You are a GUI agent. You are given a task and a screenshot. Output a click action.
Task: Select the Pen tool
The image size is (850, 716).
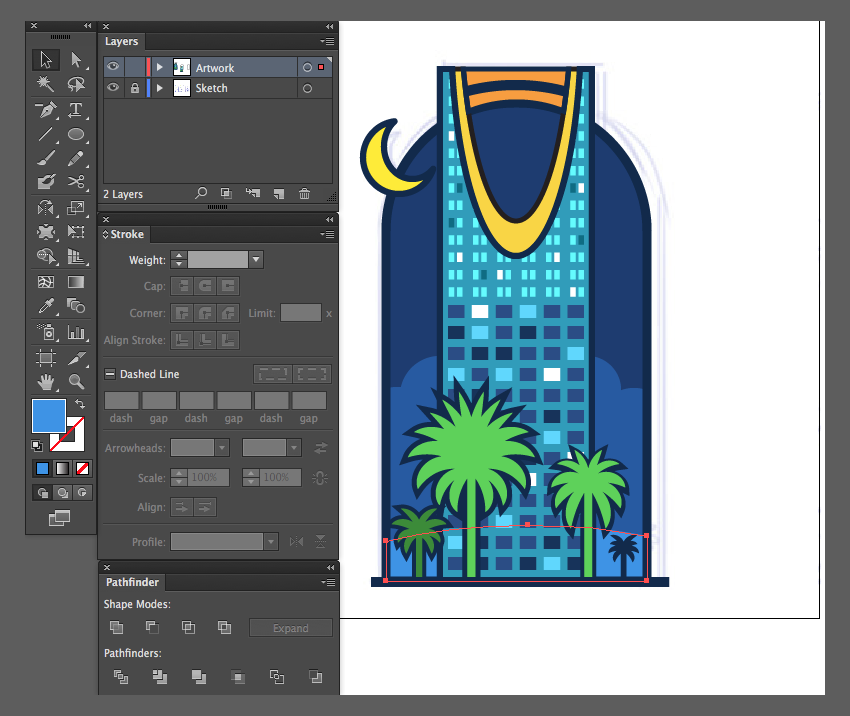(x=47, y=110)
